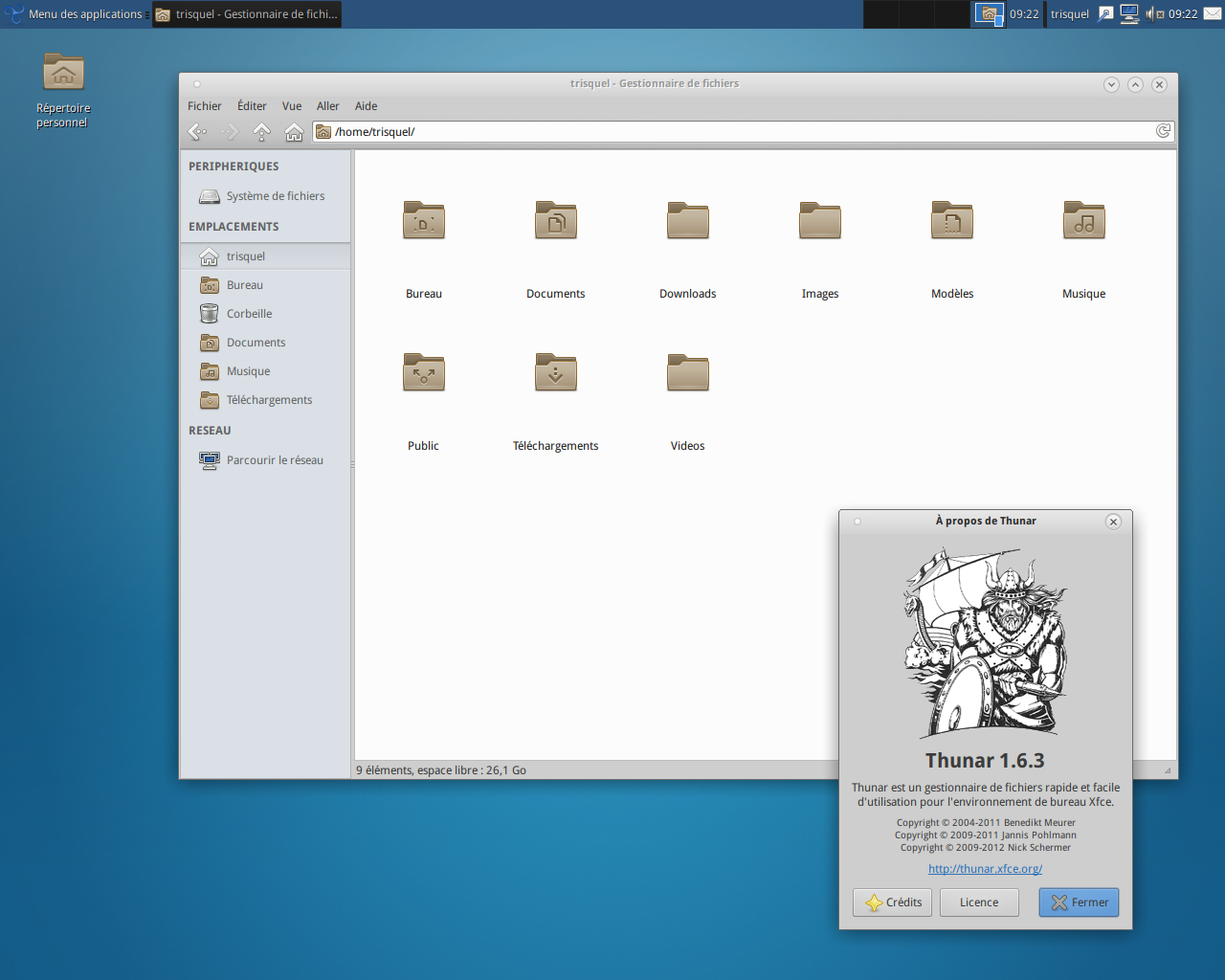Click the RESEAU sidebar heading
The image size is (1225, 980).
(x=210, y=431)
